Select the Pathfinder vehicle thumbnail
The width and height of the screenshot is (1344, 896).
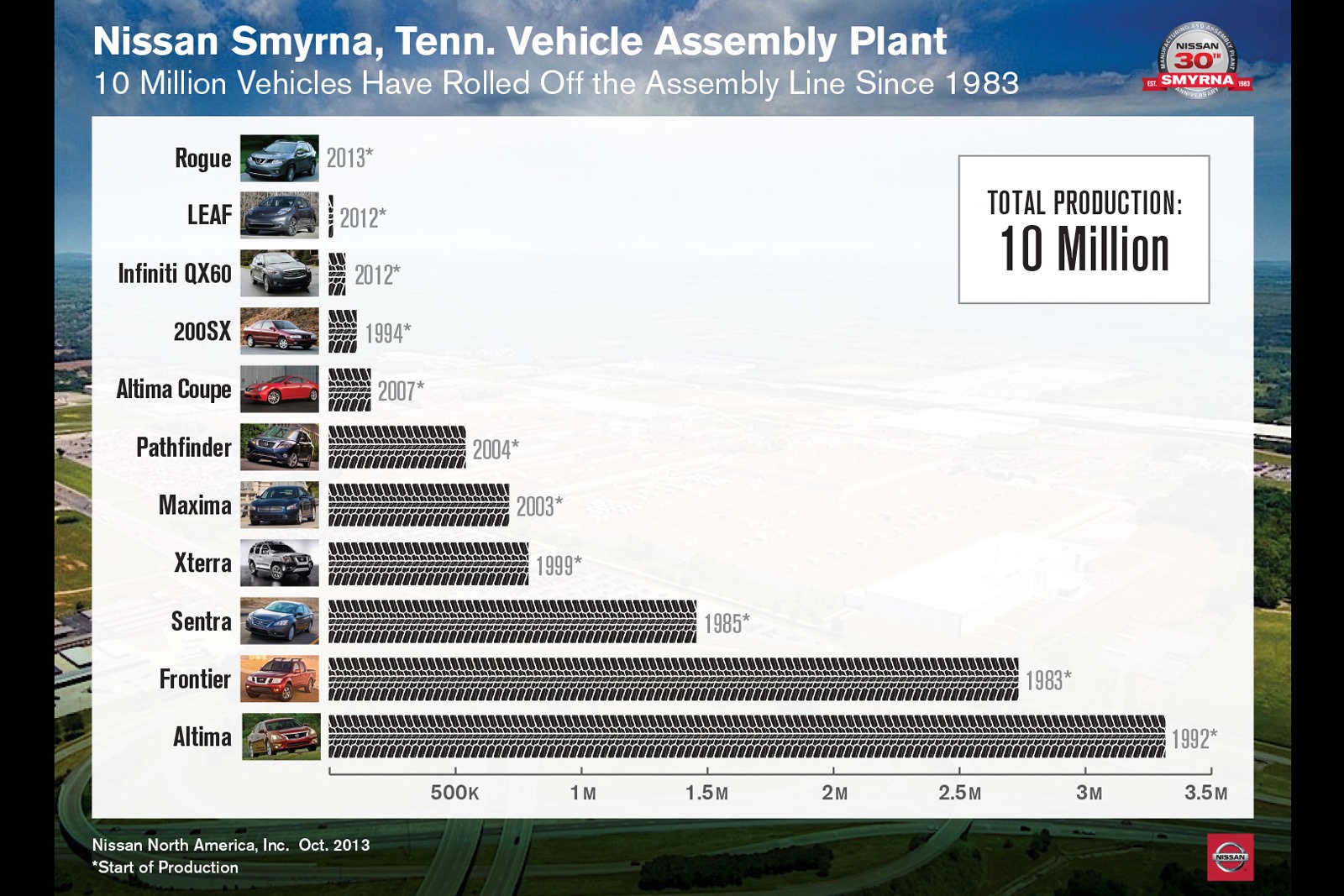click(x=280, y=447)
